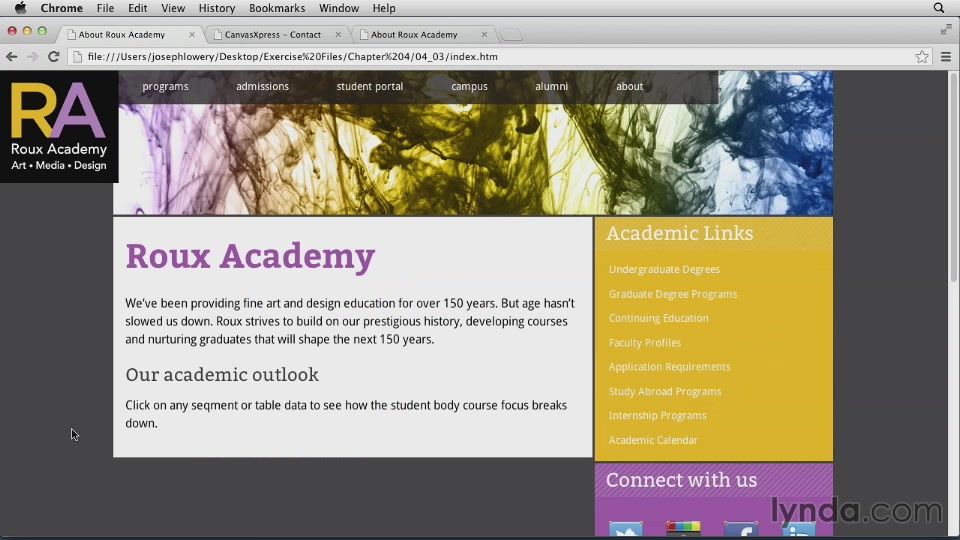
Task: Open student portal nav link
Action: (370, 86)
